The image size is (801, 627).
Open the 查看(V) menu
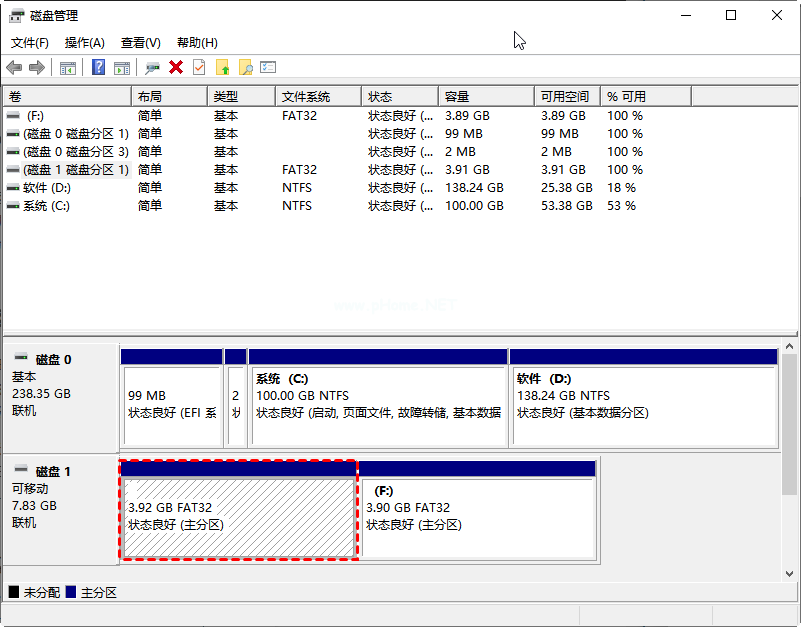click(x=140, y=43)
